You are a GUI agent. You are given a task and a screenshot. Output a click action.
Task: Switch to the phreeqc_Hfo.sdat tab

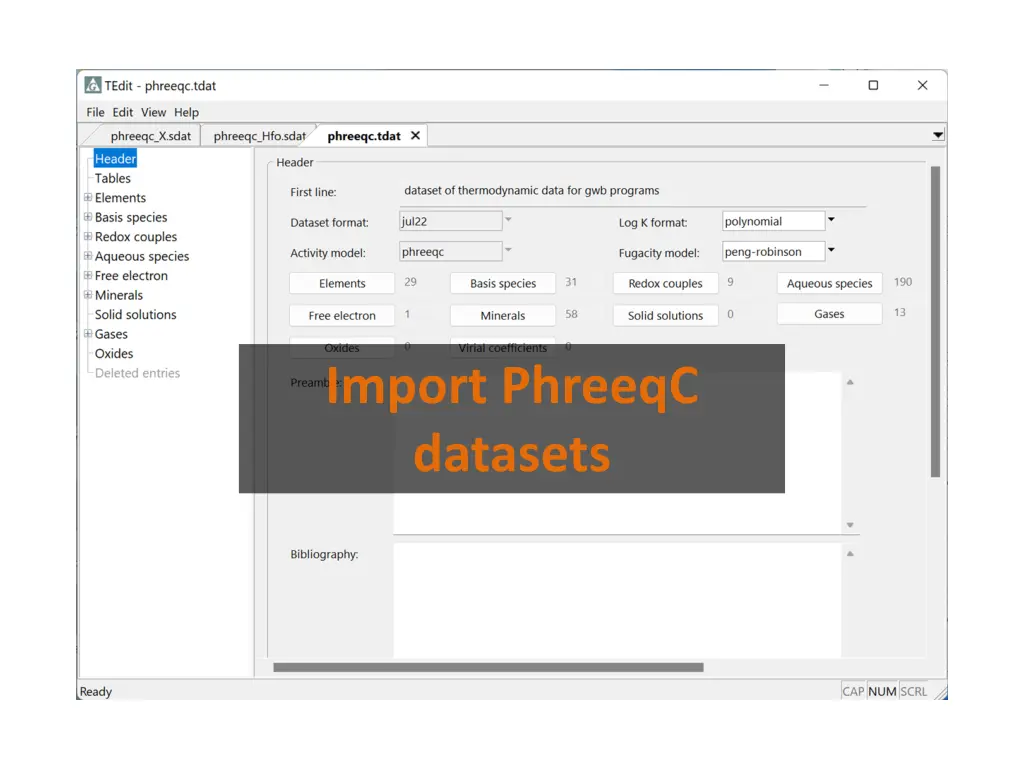(x=260, y=136)
